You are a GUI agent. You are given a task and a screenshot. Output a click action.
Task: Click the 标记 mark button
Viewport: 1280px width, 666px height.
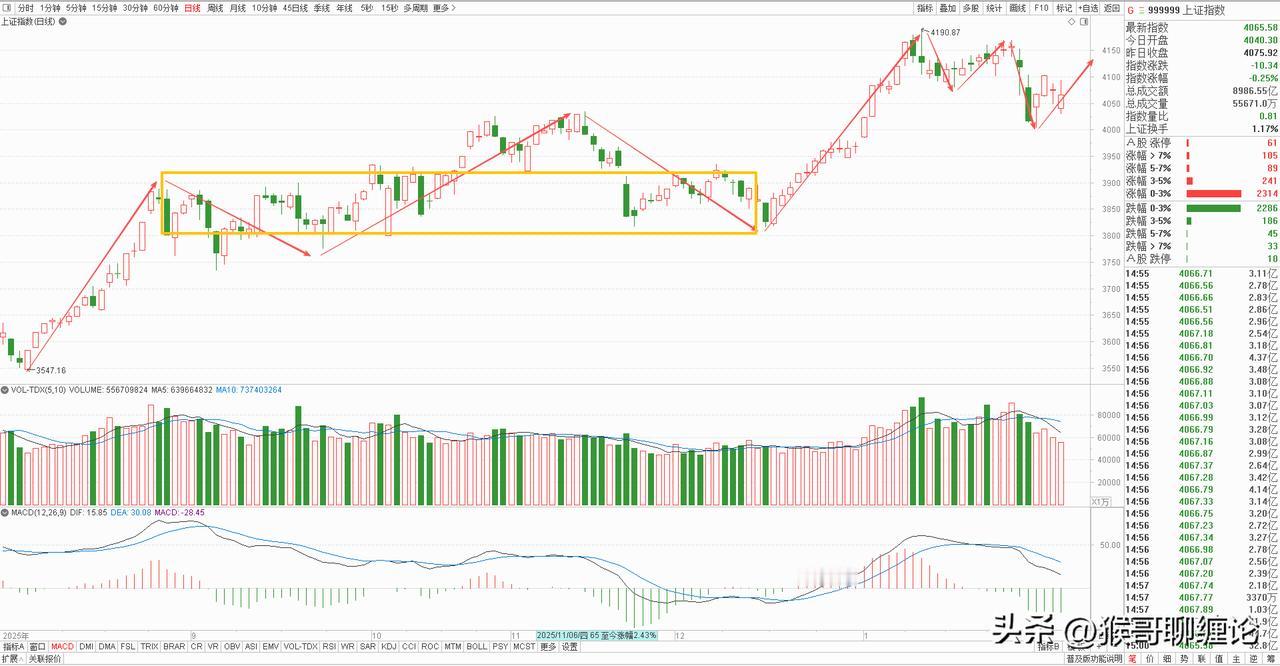[1064, 8]
